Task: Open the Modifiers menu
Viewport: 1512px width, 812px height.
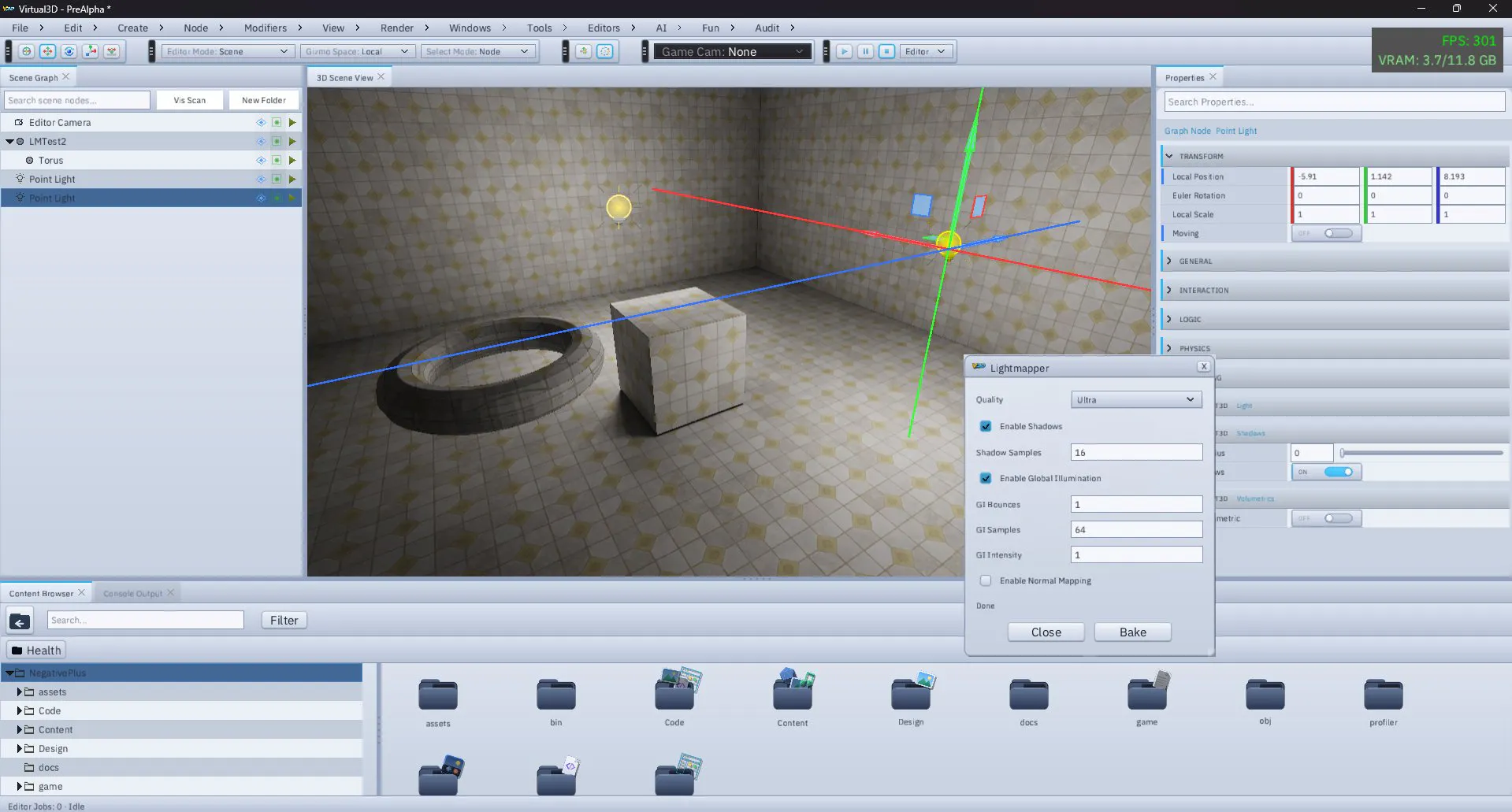Action: pos(266,28)
